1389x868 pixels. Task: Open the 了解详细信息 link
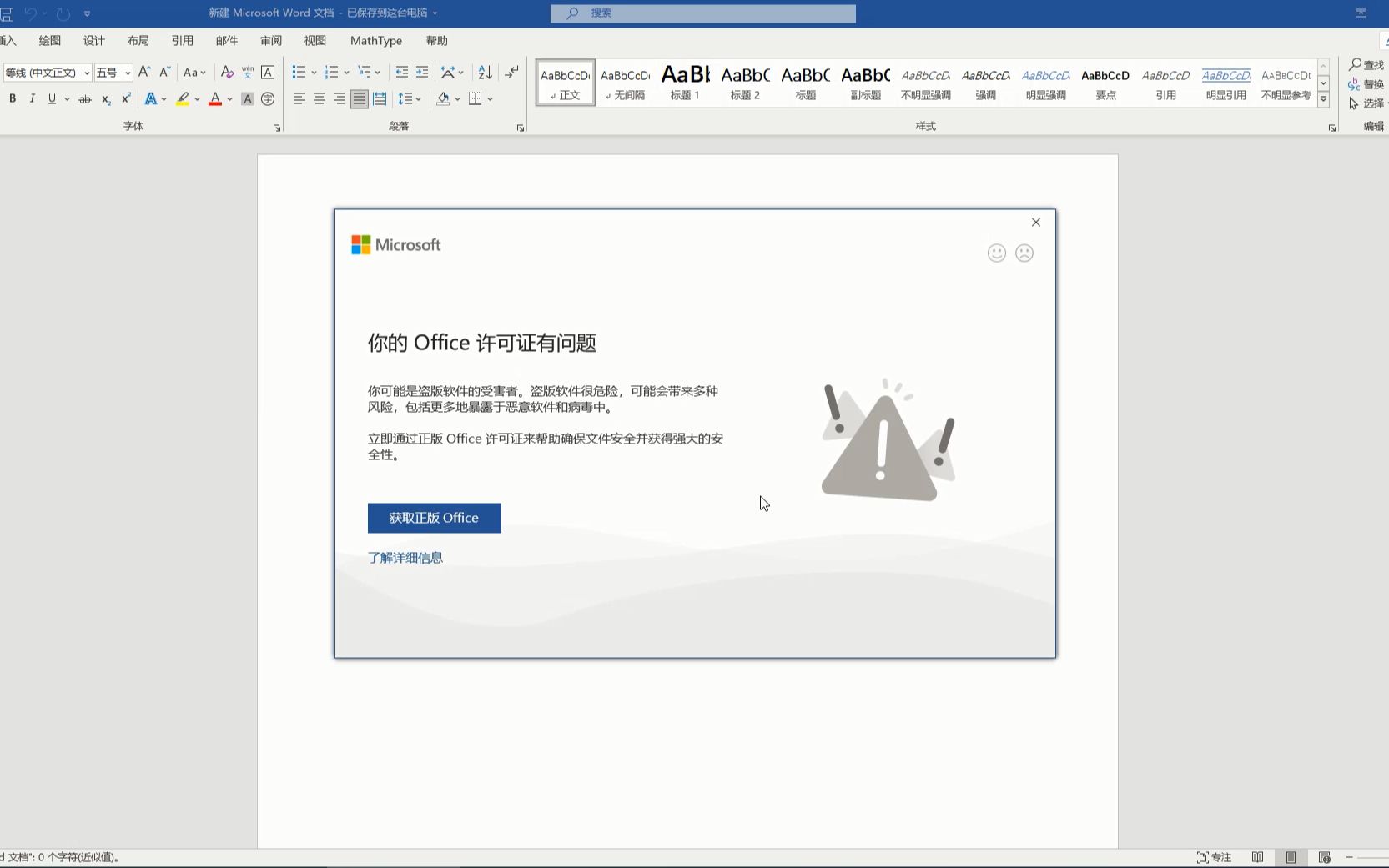click(x=405, y=558)
